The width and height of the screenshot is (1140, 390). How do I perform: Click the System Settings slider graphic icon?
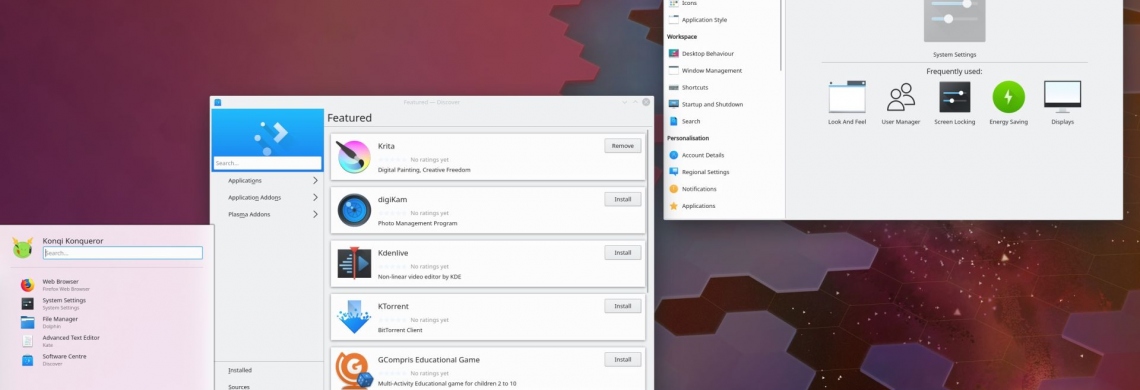tap(954, 21)
